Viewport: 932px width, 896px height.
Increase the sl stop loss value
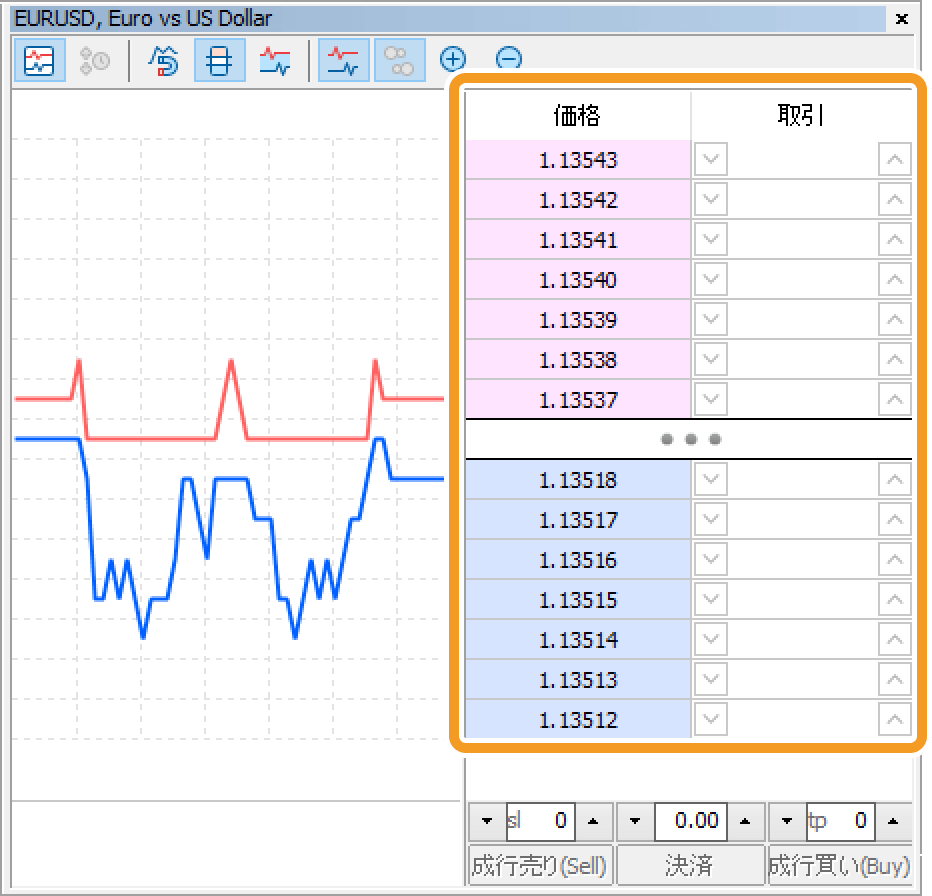(x=593, y=821)
